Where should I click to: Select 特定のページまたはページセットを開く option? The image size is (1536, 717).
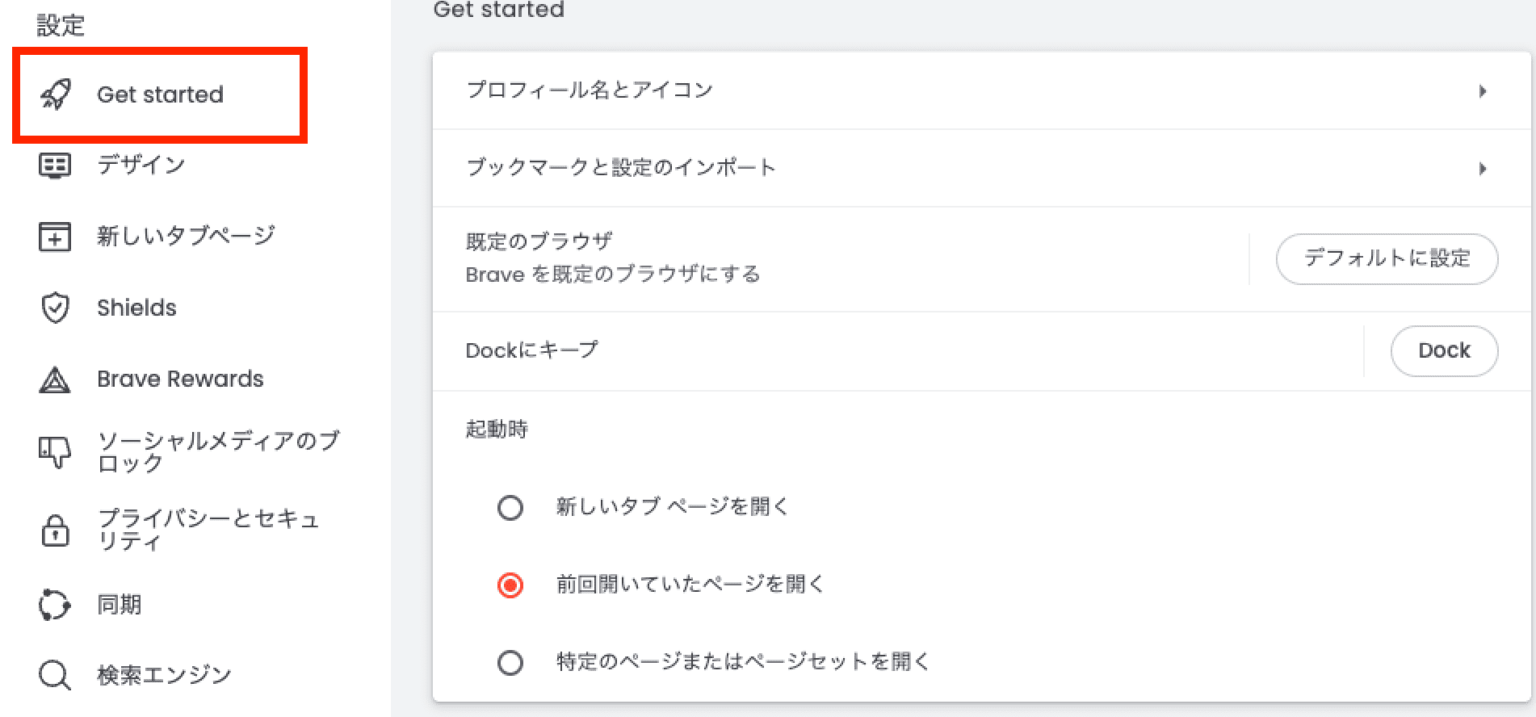(x=511, y=662)
